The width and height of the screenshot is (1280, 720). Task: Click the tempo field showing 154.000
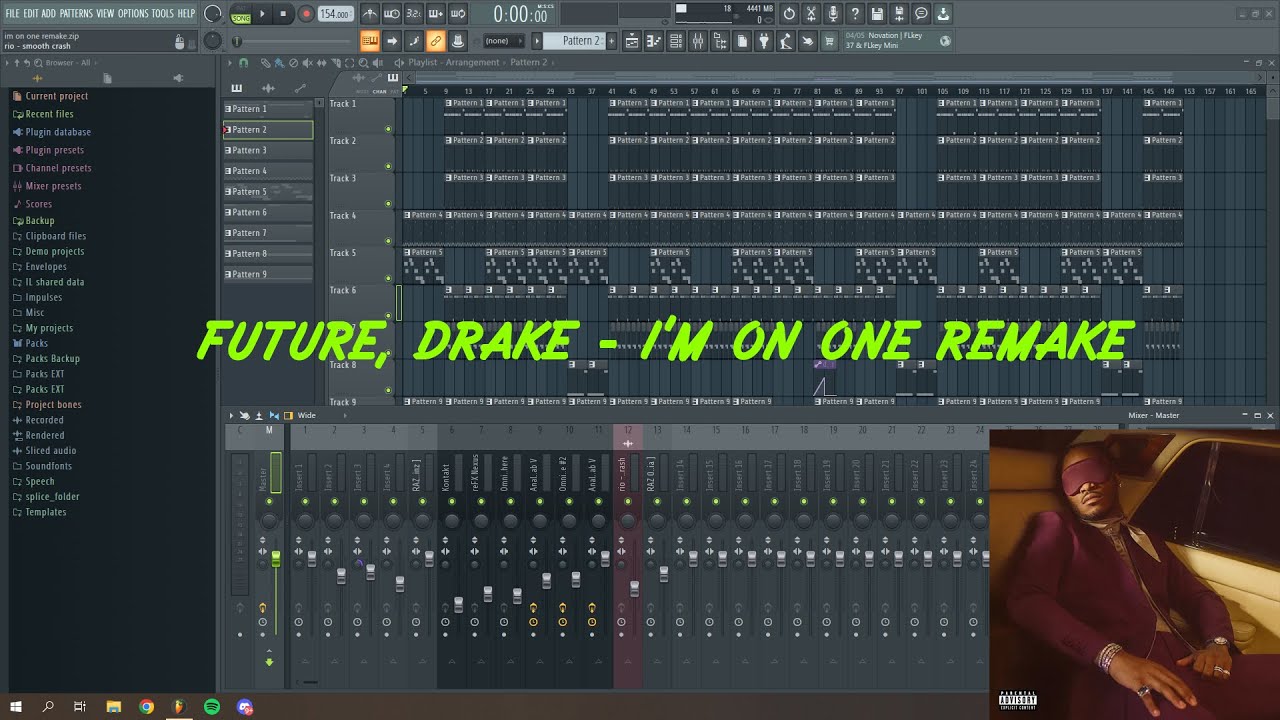click(x=335, y=14)
